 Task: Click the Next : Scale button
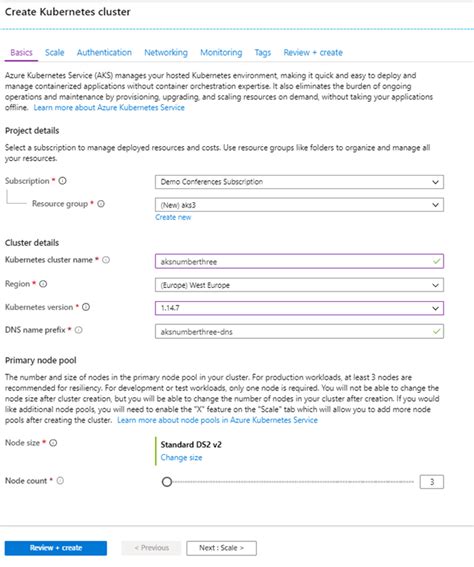[x=221, y=548]
